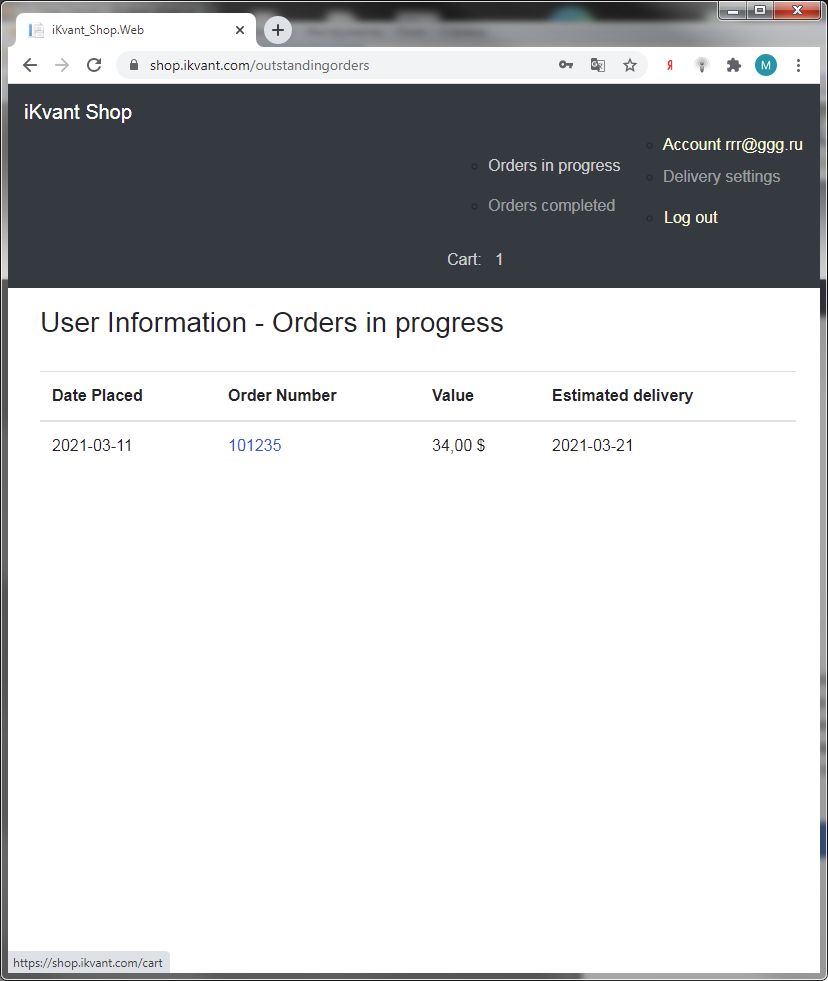Reload the page with refresh icon
Viewport: 828px width, 981px height.
tap(94, 65)
